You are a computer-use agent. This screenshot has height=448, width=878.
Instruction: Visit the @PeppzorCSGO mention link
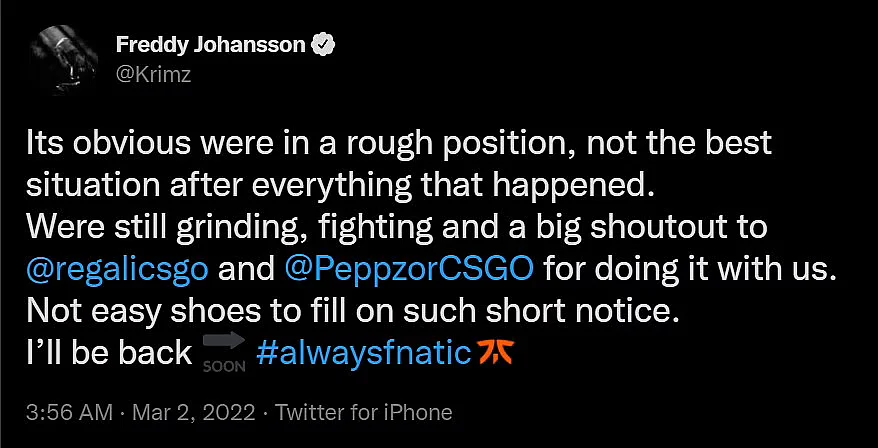click(x=409, y=270)
